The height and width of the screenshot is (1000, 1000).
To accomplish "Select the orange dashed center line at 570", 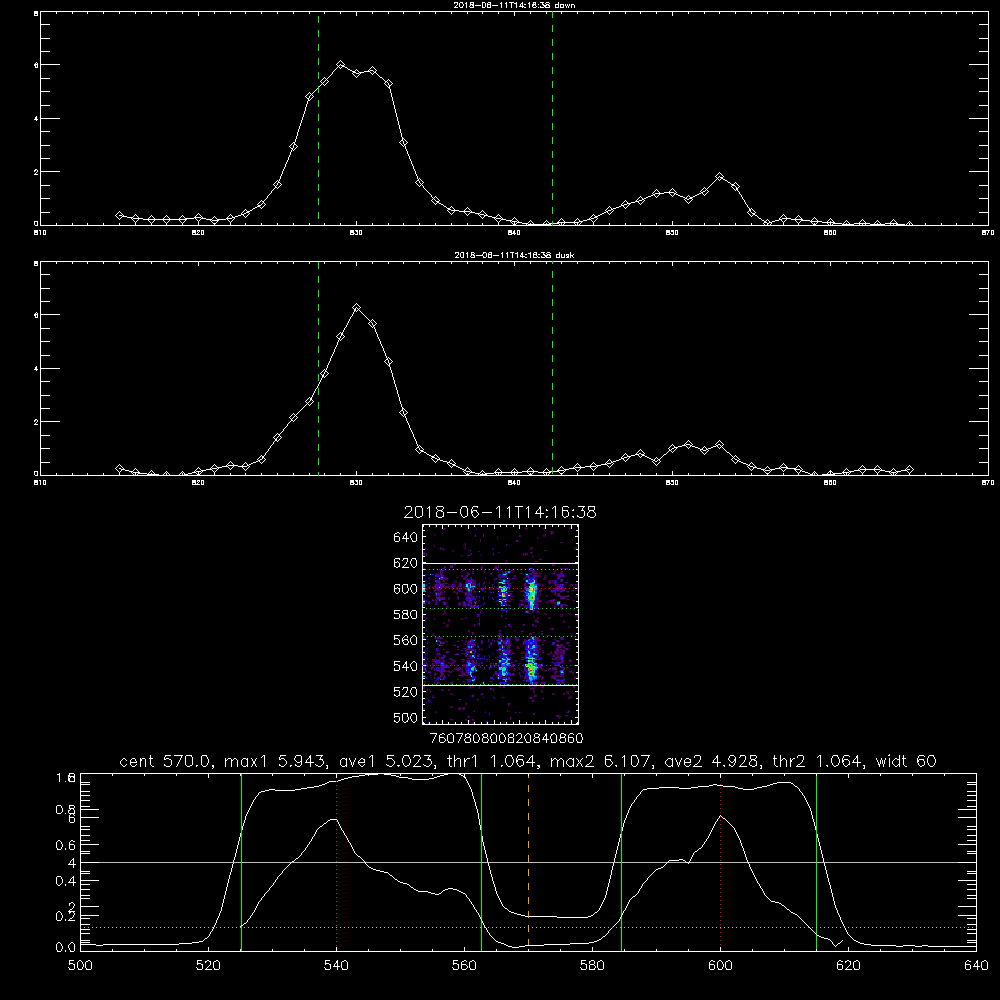I will 528,862.
